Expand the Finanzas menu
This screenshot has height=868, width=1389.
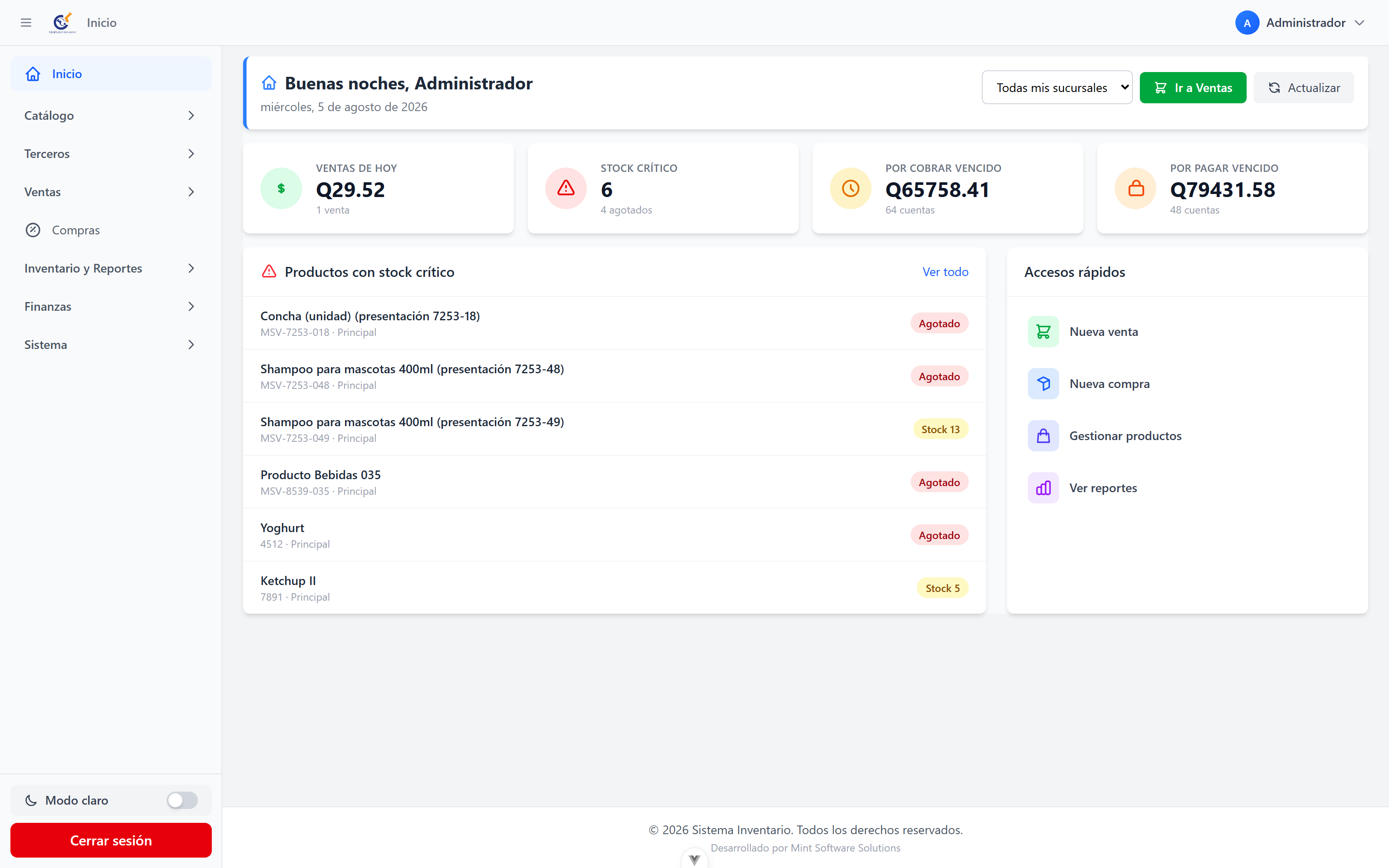click(111, 306)
